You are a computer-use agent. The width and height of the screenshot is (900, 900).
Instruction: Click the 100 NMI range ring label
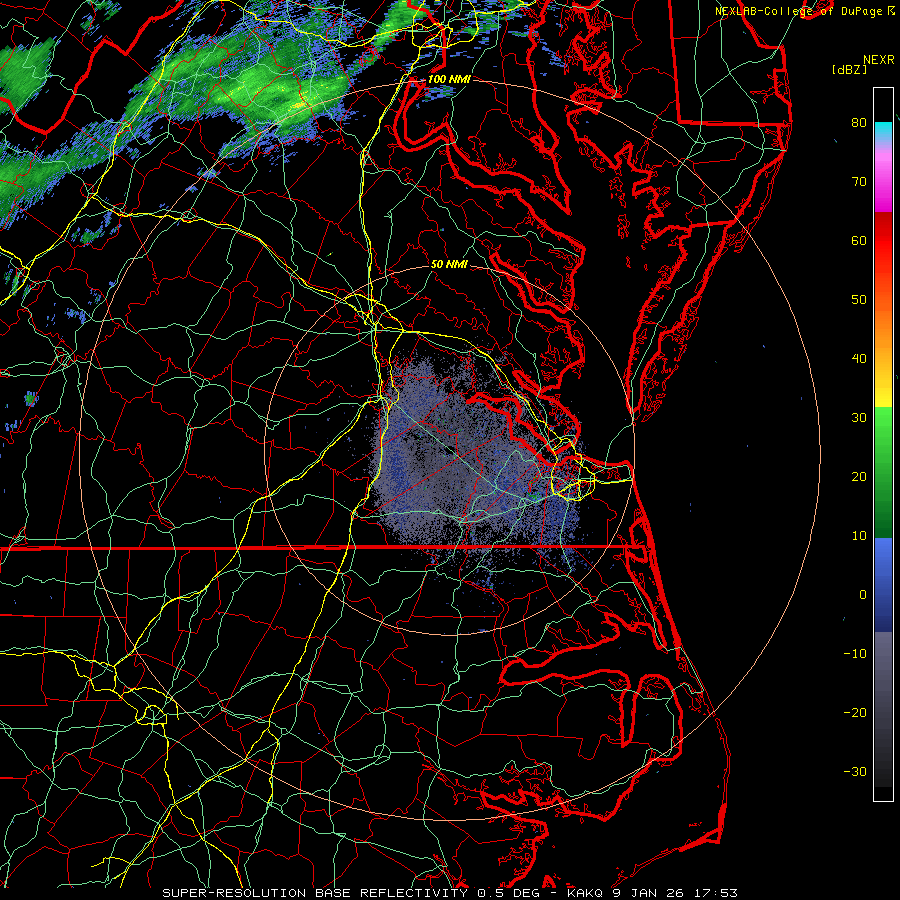click(449, 79)
